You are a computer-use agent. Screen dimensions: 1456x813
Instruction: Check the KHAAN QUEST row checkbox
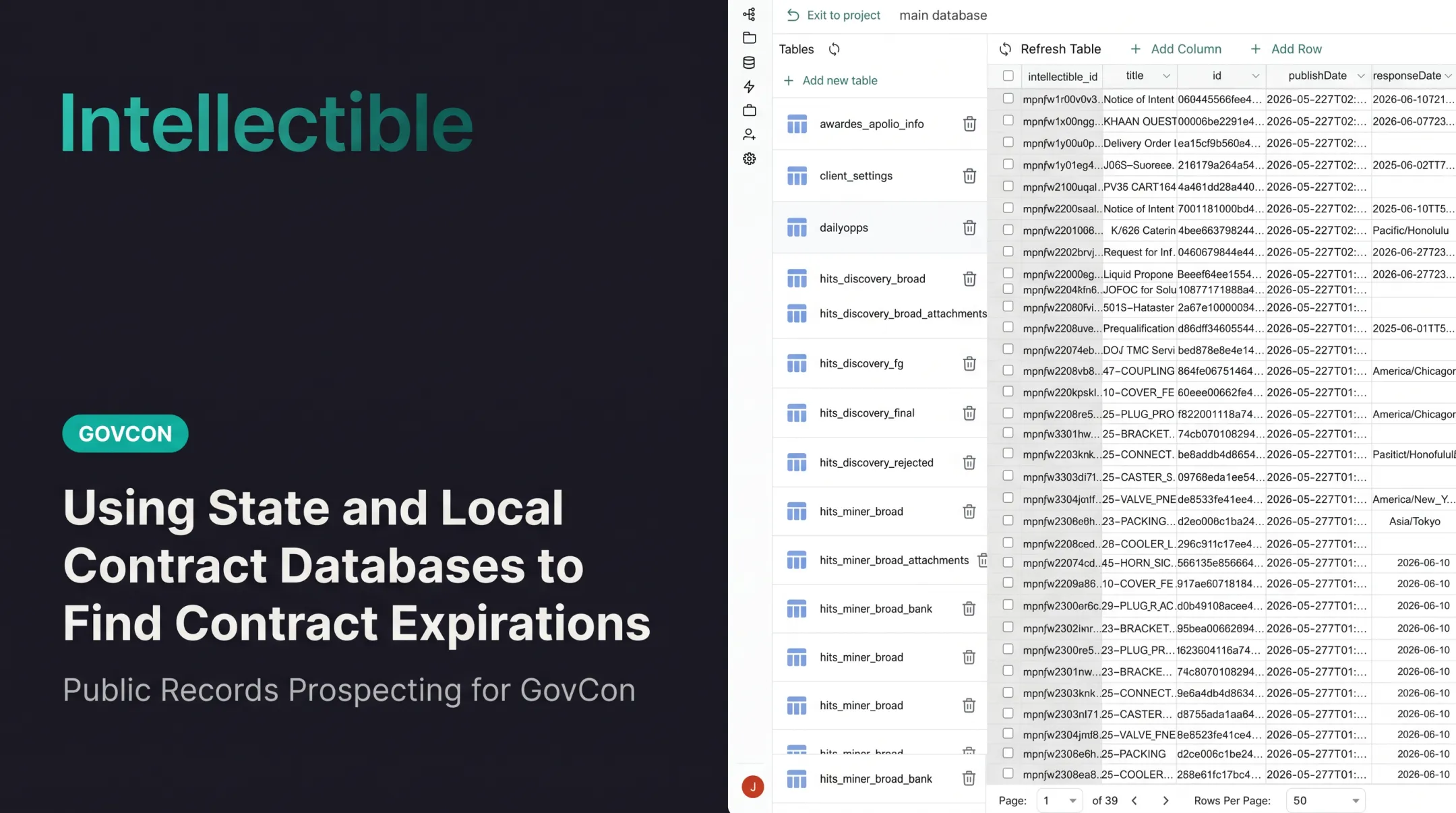click(x=1008, y=120)
